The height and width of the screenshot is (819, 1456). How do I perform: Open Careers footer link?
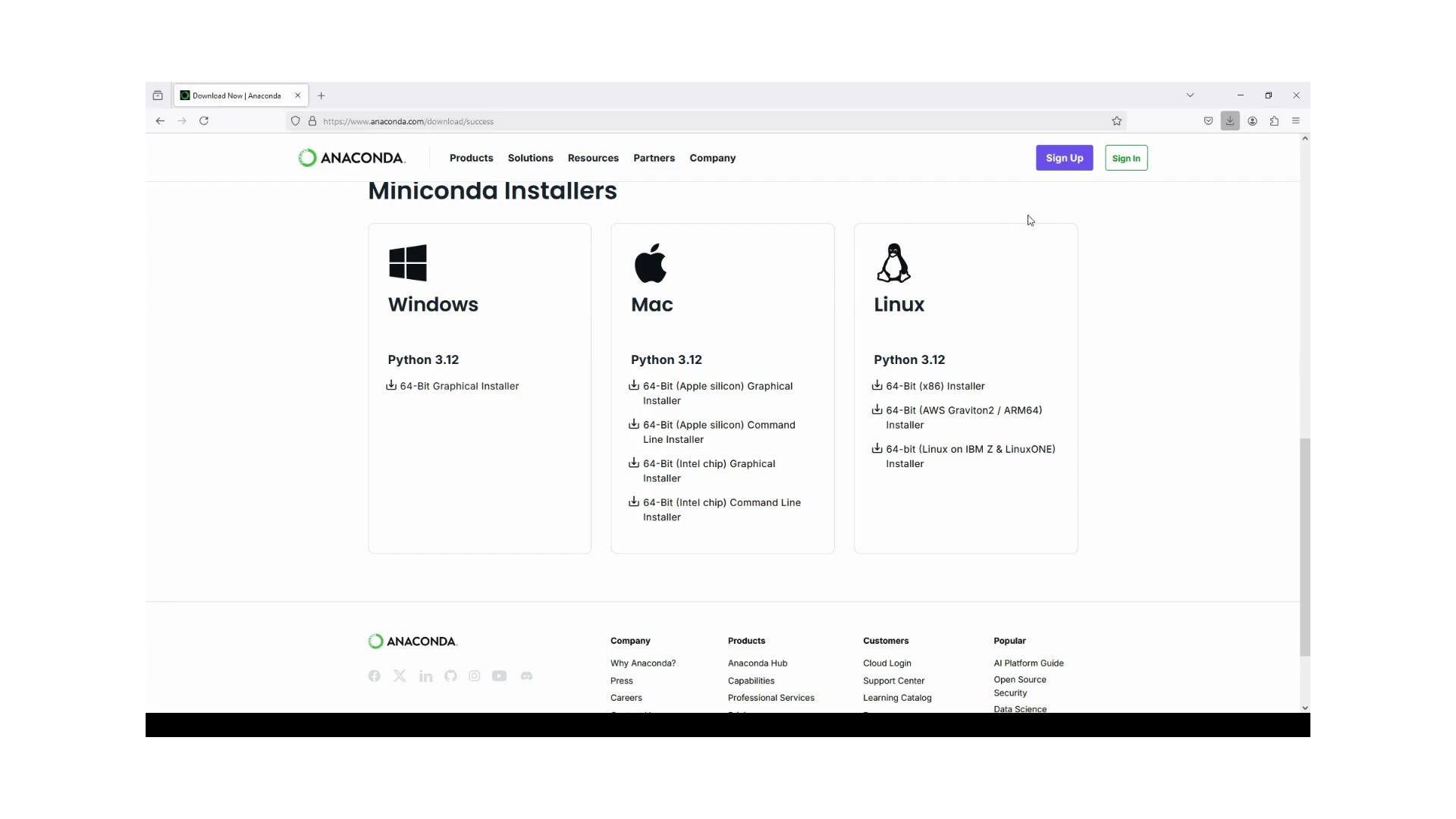[626, 698]
